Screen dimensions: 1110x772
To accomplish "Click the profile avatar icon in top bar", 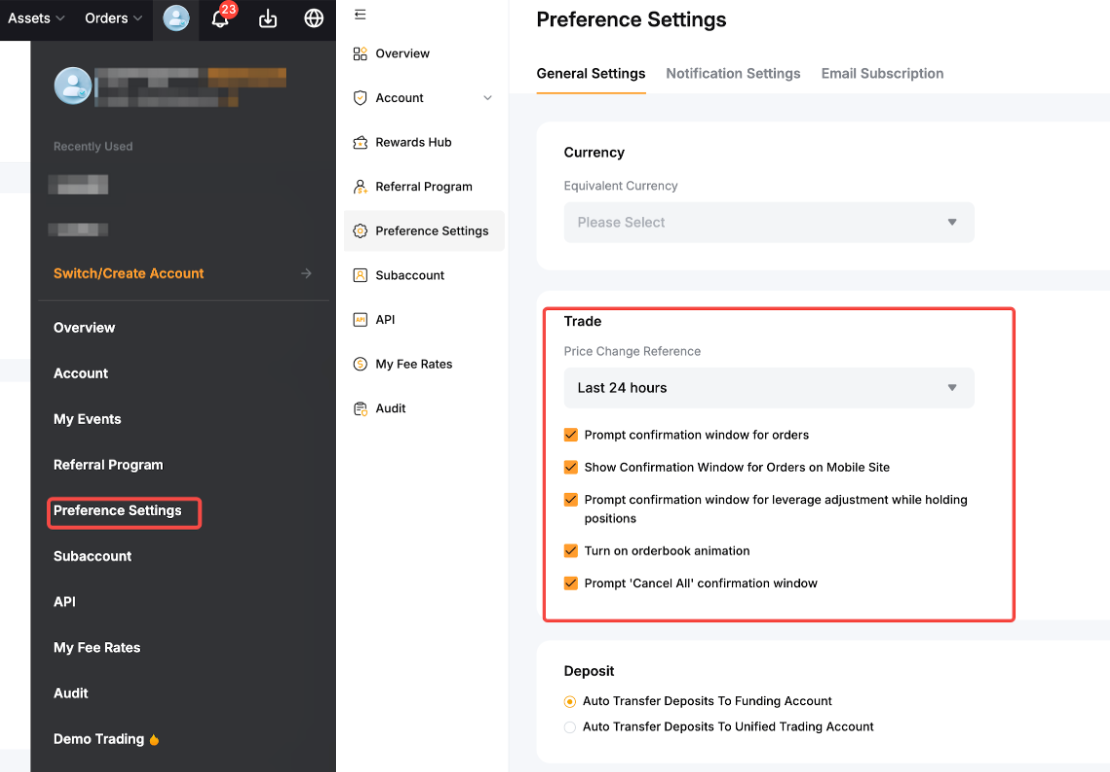I will (x=176, y=18).
